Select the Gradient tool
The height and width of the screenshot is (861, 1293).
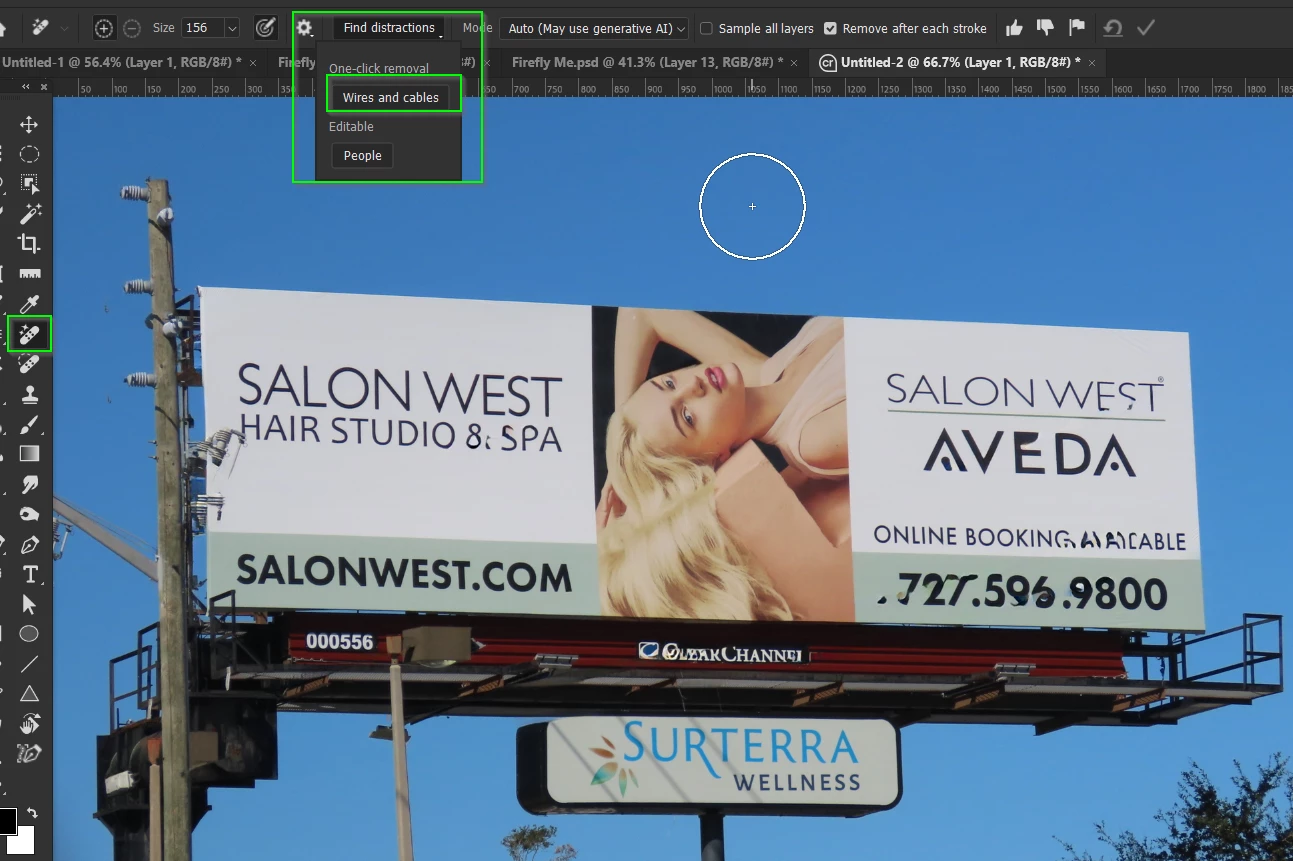pyautogui.click(x=29, y=454)
